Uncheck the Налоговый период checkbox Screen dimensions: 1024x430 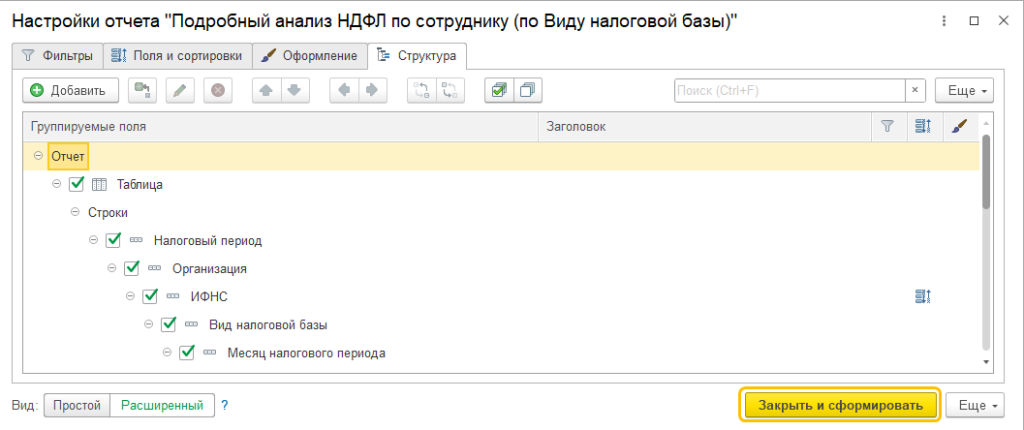(x=114, y=240)
